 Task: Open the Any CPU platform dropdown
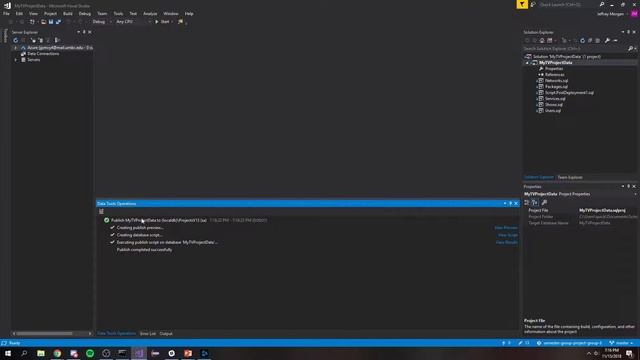pyautogui.click(x=133, y=22)
